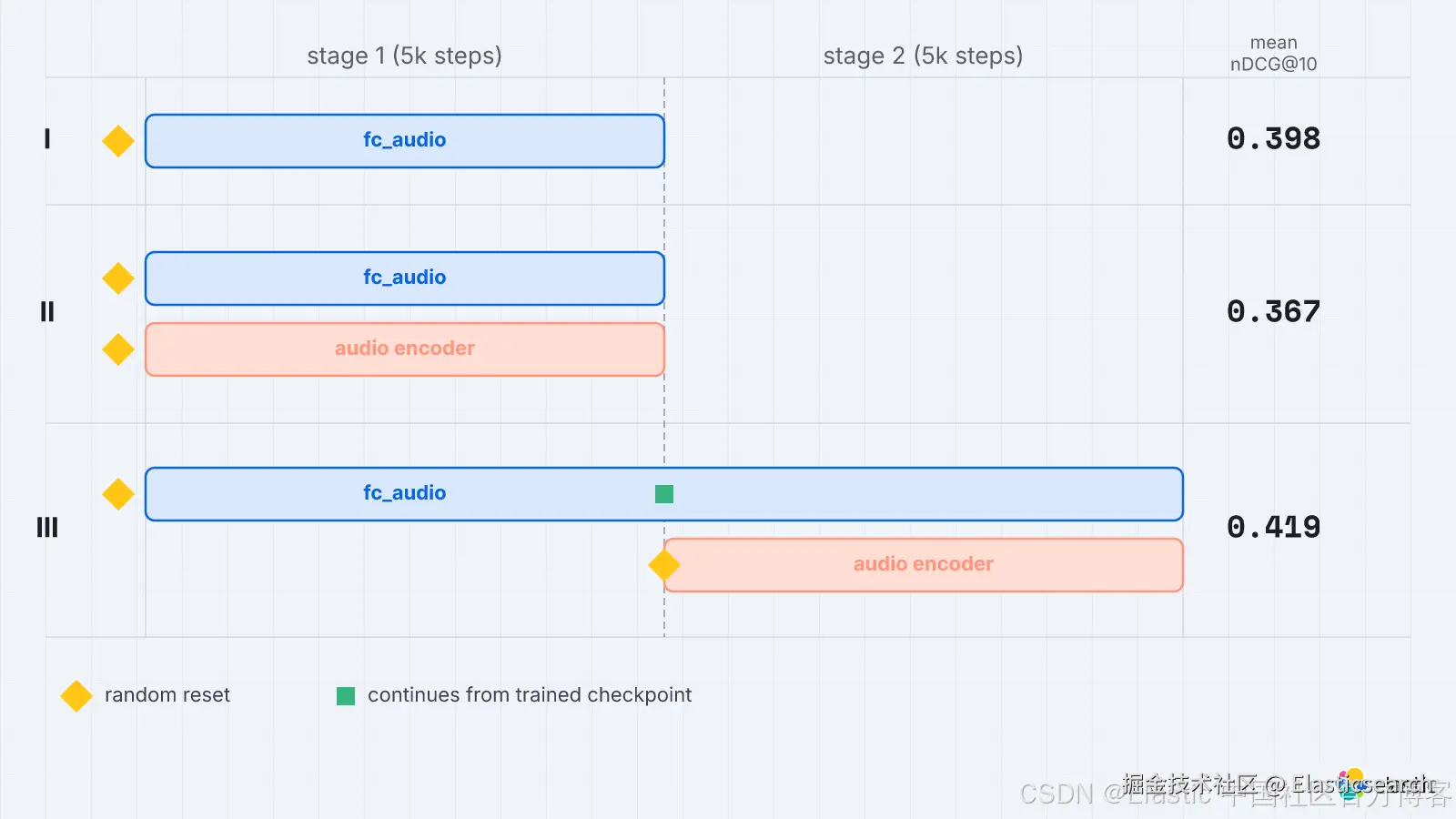Select the audio encoder bar in row II
This screenshot has height=819, width=1456.
pyautogui.click(x=405, y=349)
